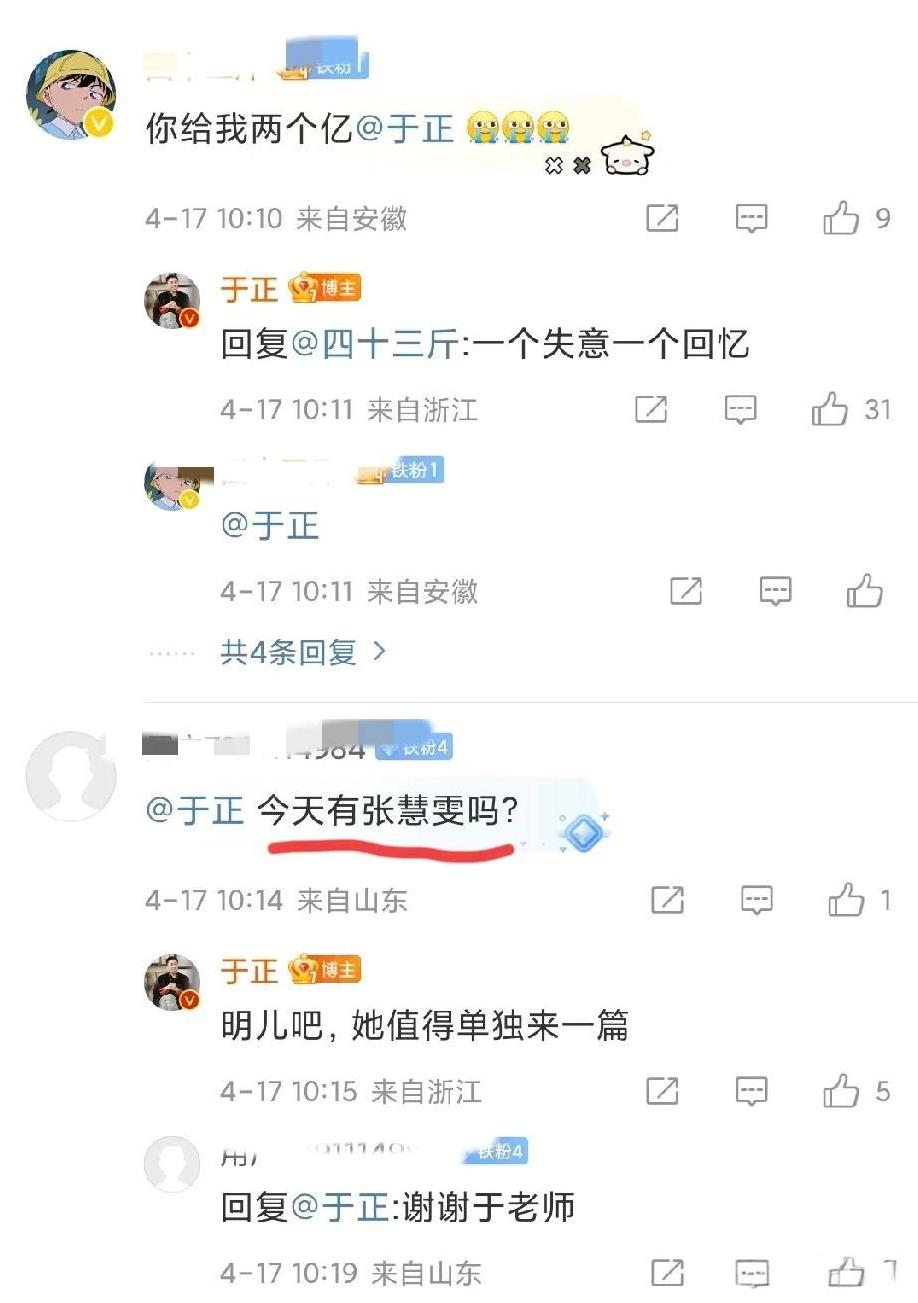Reply to the 你给我两个亿 comment

coord(752,218)
